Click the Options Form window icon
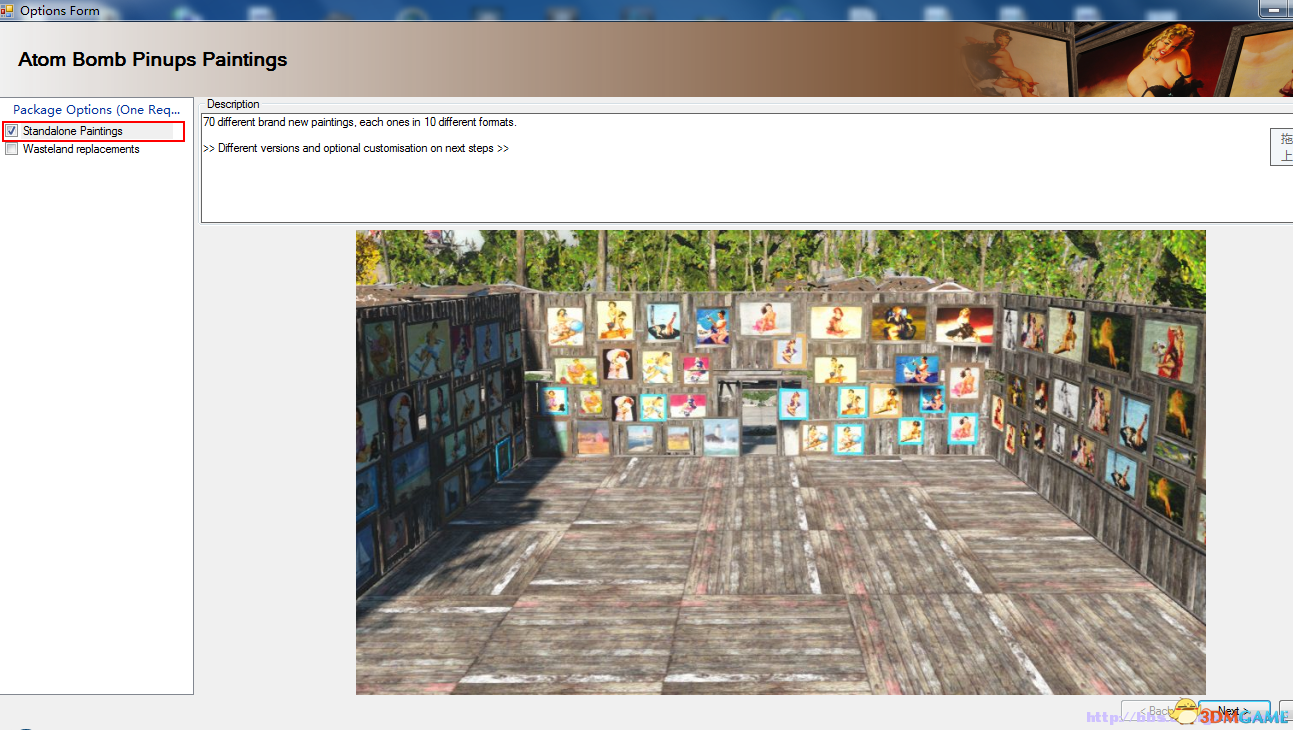 pyautogui.click(x=7, y=10)
